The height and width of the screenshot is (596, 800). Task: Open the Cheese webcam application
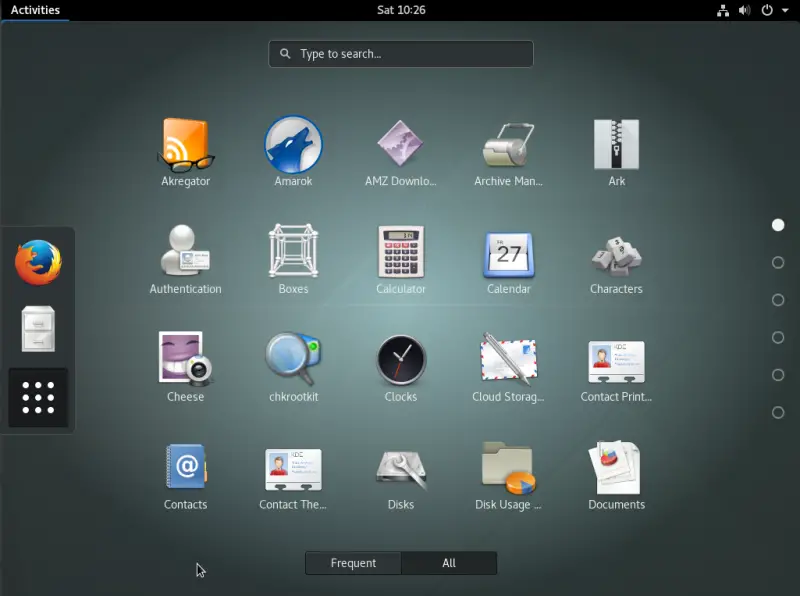click(185, 365)
